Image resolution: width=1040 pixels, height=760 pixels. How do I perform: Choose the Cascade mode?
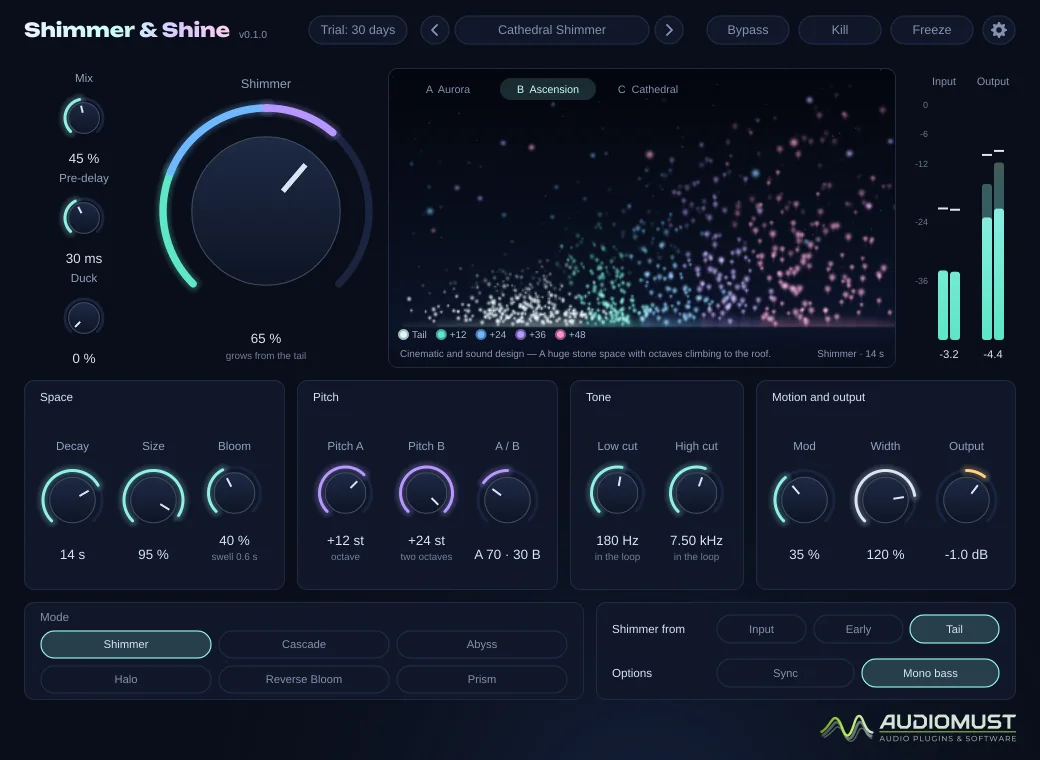[304, 644]
